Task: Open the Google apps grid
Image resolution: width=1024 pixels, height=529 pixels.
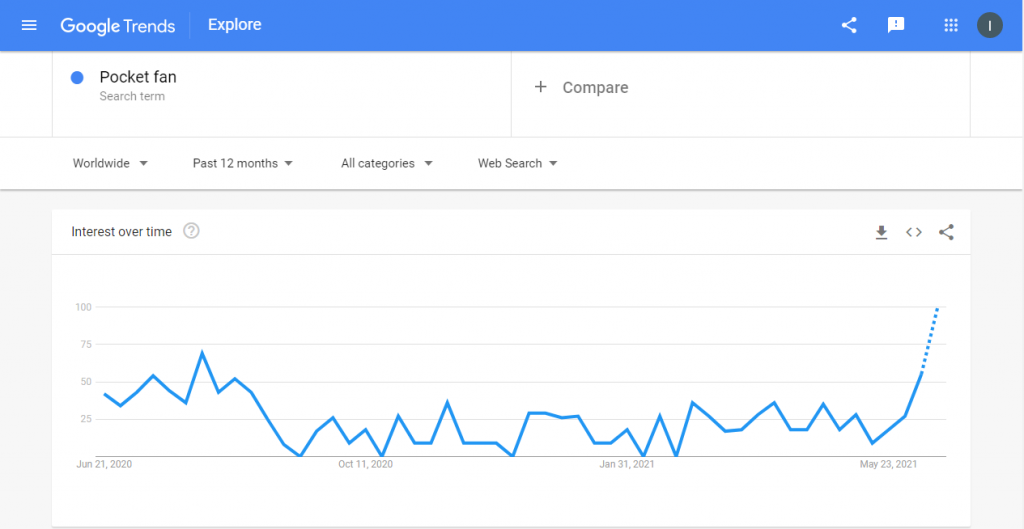Action: [x=951, y=25]
